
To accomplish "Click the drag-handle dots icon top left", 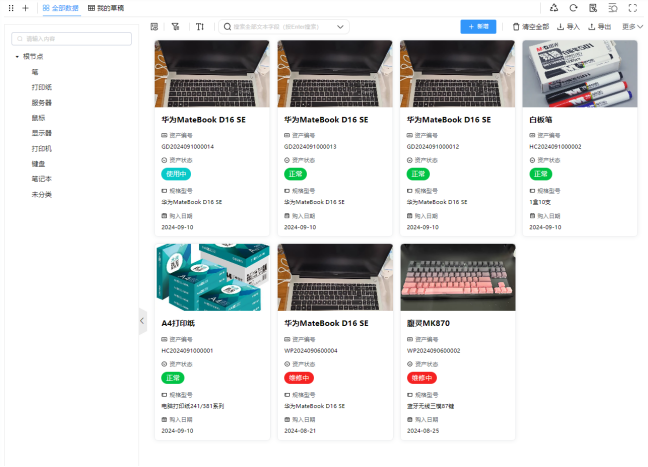I will [11, 8].
